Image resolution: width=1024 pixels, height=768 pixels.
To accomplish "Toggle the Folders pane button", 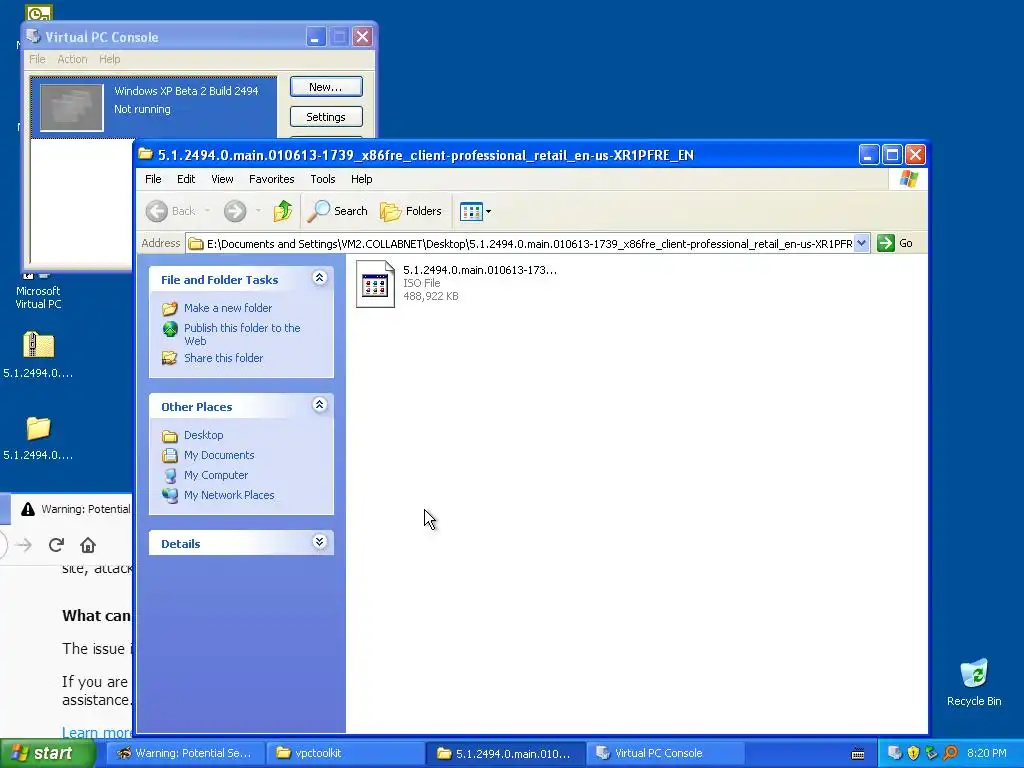I will tap(411, 211).
